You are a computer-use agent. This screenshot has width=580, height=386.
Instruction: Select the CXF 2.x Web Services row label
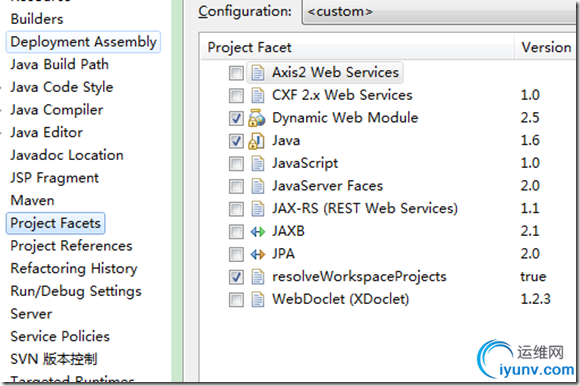pyautogui.click(x=342, y=95)
